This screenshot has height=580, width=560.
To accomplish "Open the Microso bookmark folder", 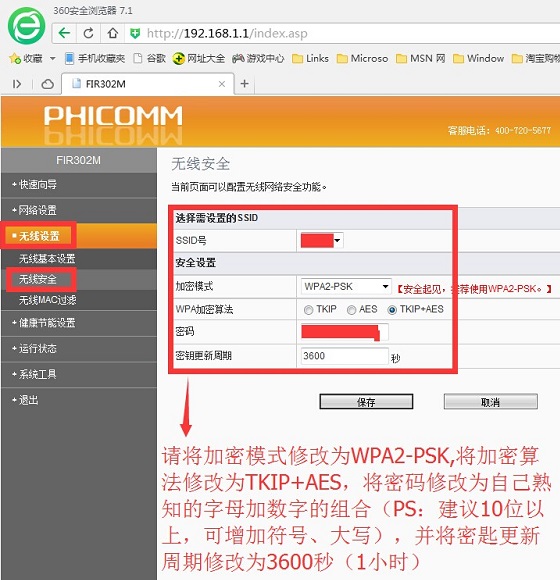I will point(362,58).
